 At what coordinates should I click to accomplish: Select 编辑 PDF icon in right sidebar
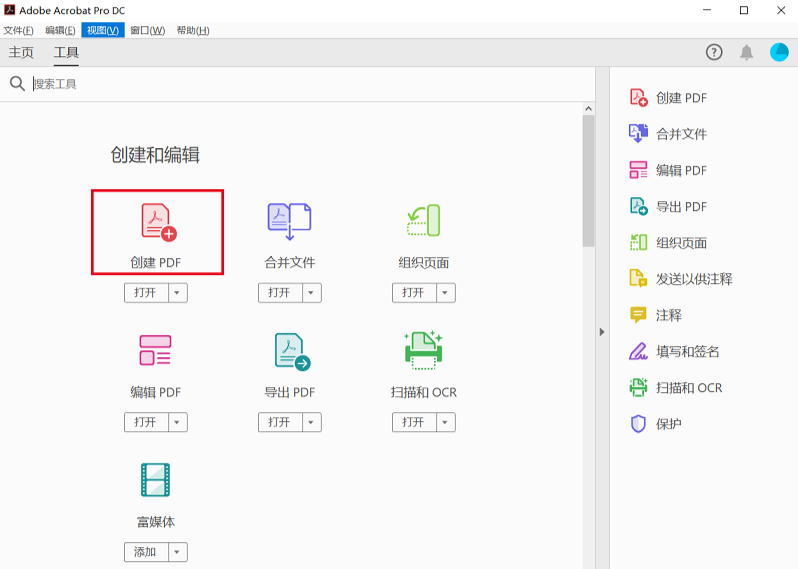coord(638,170)
